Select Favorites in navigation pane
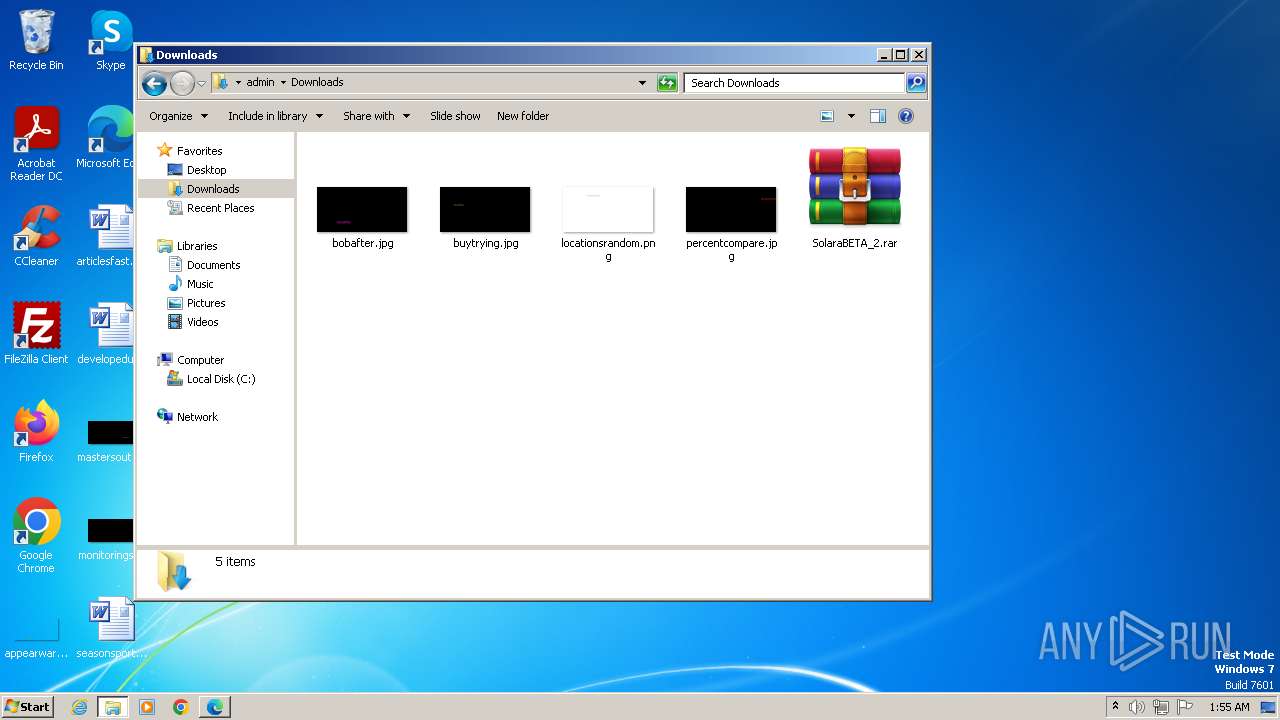 199,151
